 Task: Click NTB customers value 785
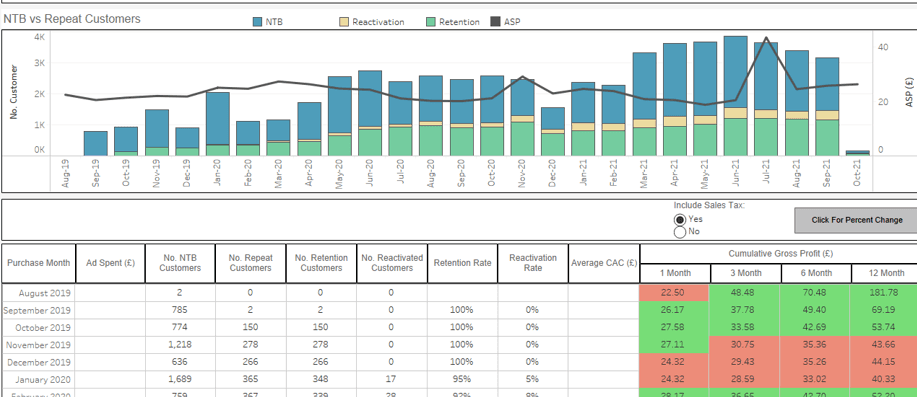coord(180,310)
